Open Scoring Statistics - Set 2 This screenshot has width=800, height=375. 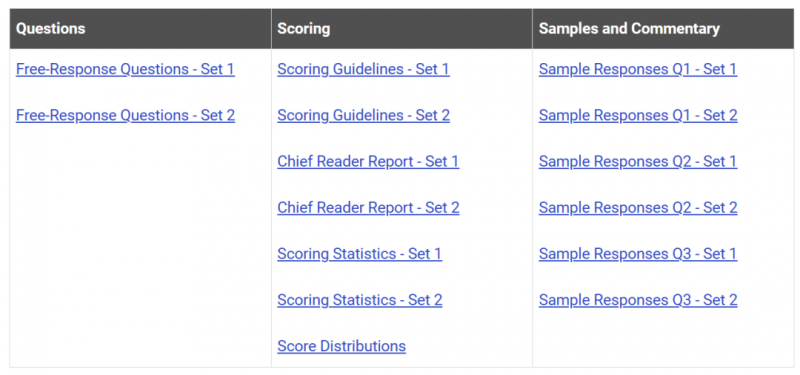point(359,299)
